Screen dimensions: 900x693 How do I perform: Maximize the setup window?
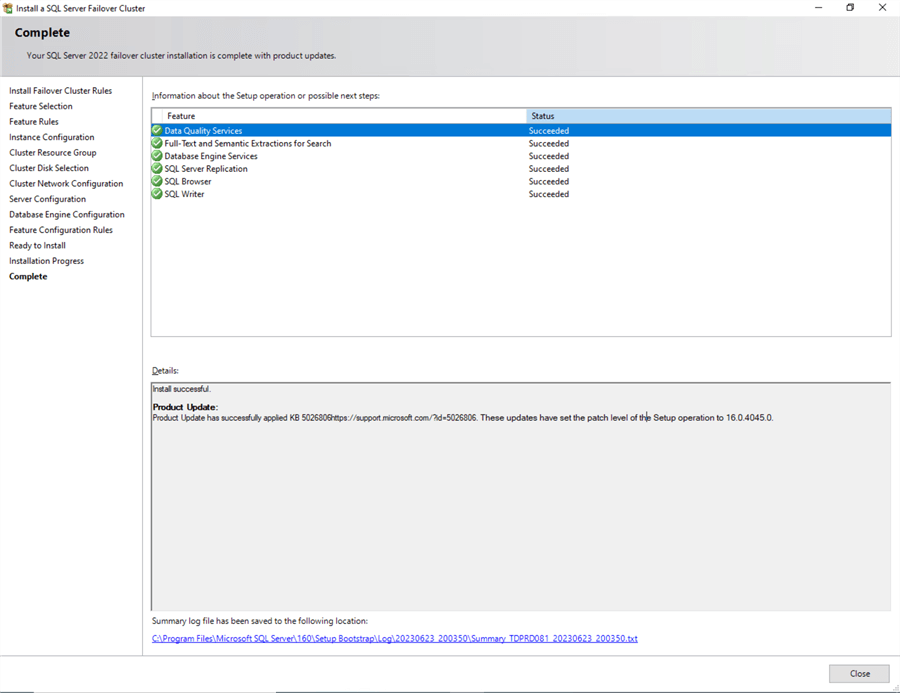(850, 8)
